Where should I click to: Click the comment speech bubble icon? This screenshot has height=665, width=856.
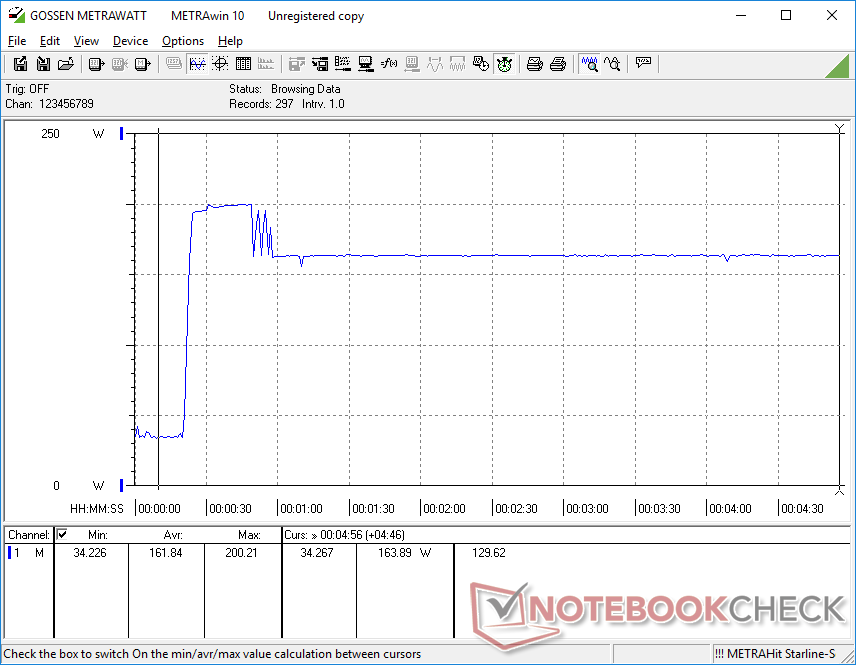(x=643, y=63)
